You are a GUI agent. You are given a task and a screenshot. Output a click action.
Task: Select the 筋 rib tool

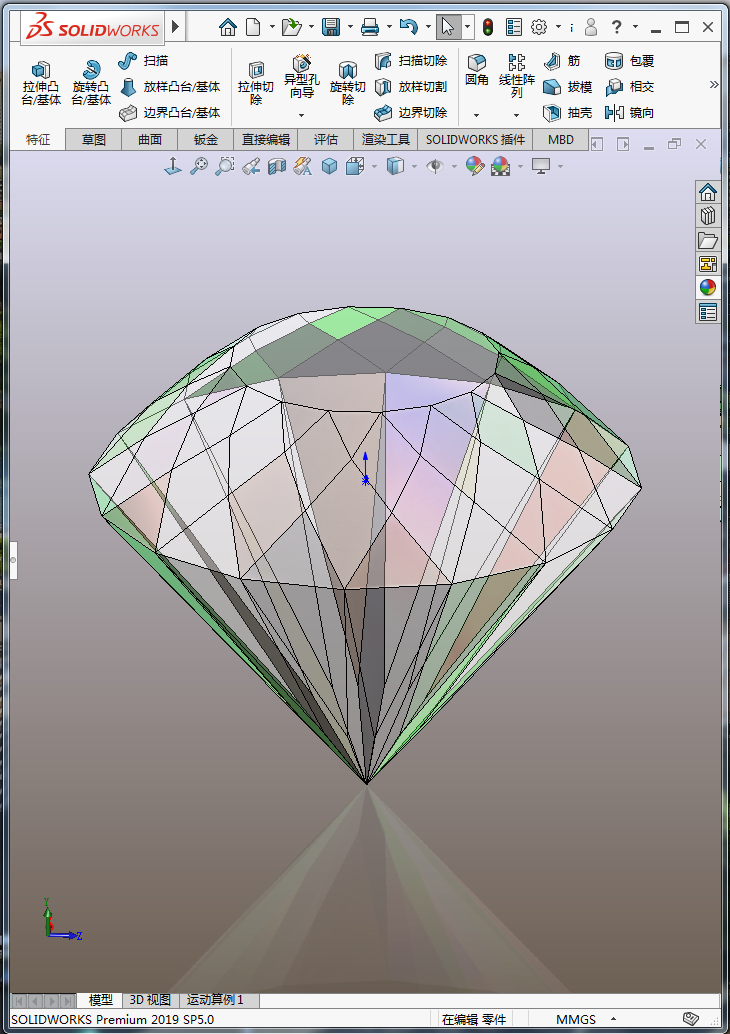coord(563,61)
